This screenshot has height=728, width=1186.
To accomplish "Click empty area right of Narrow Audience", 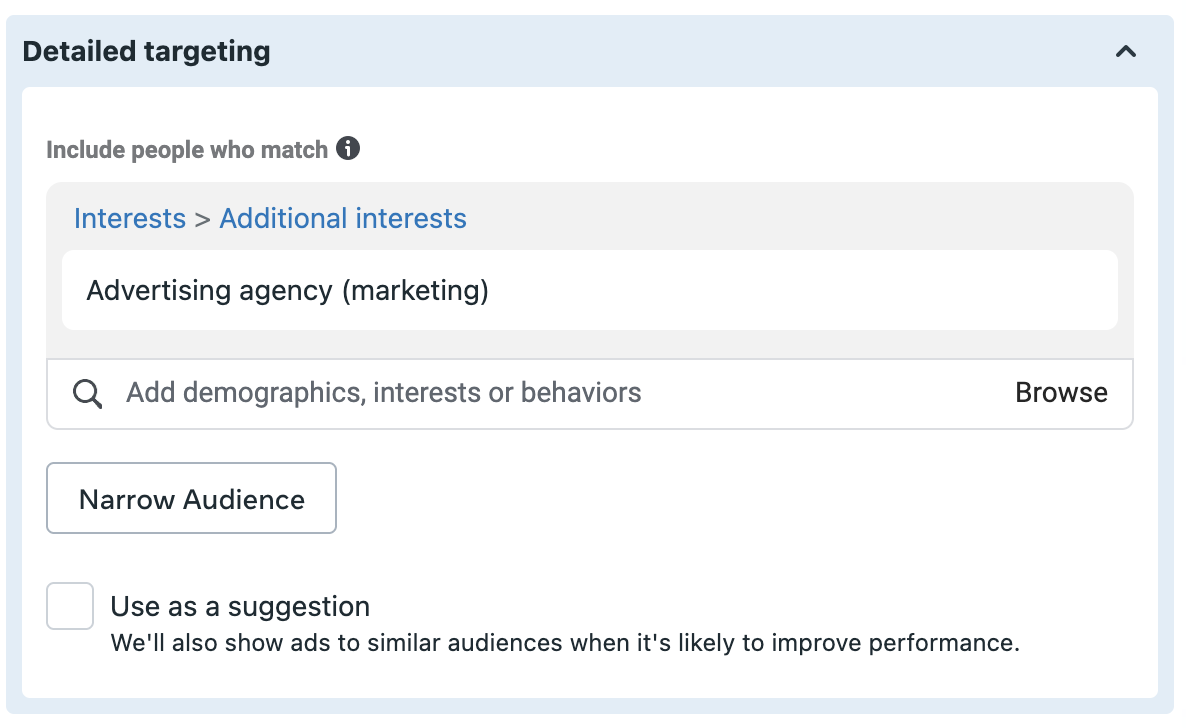I will 734,498.
